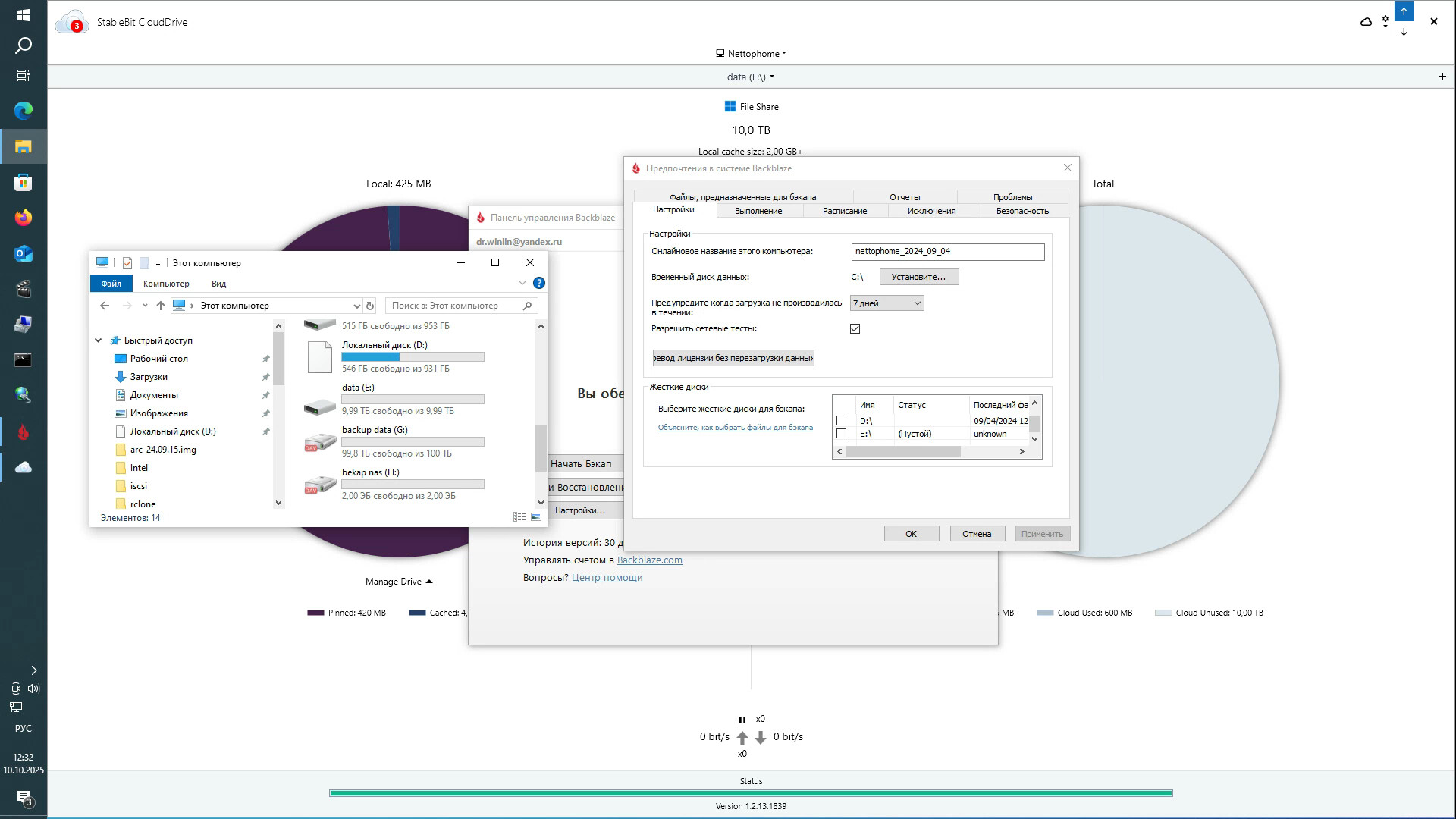Click the cloud icon in title bar
The width and height of the screenshot is (1456, 819).
[1366, 22]
